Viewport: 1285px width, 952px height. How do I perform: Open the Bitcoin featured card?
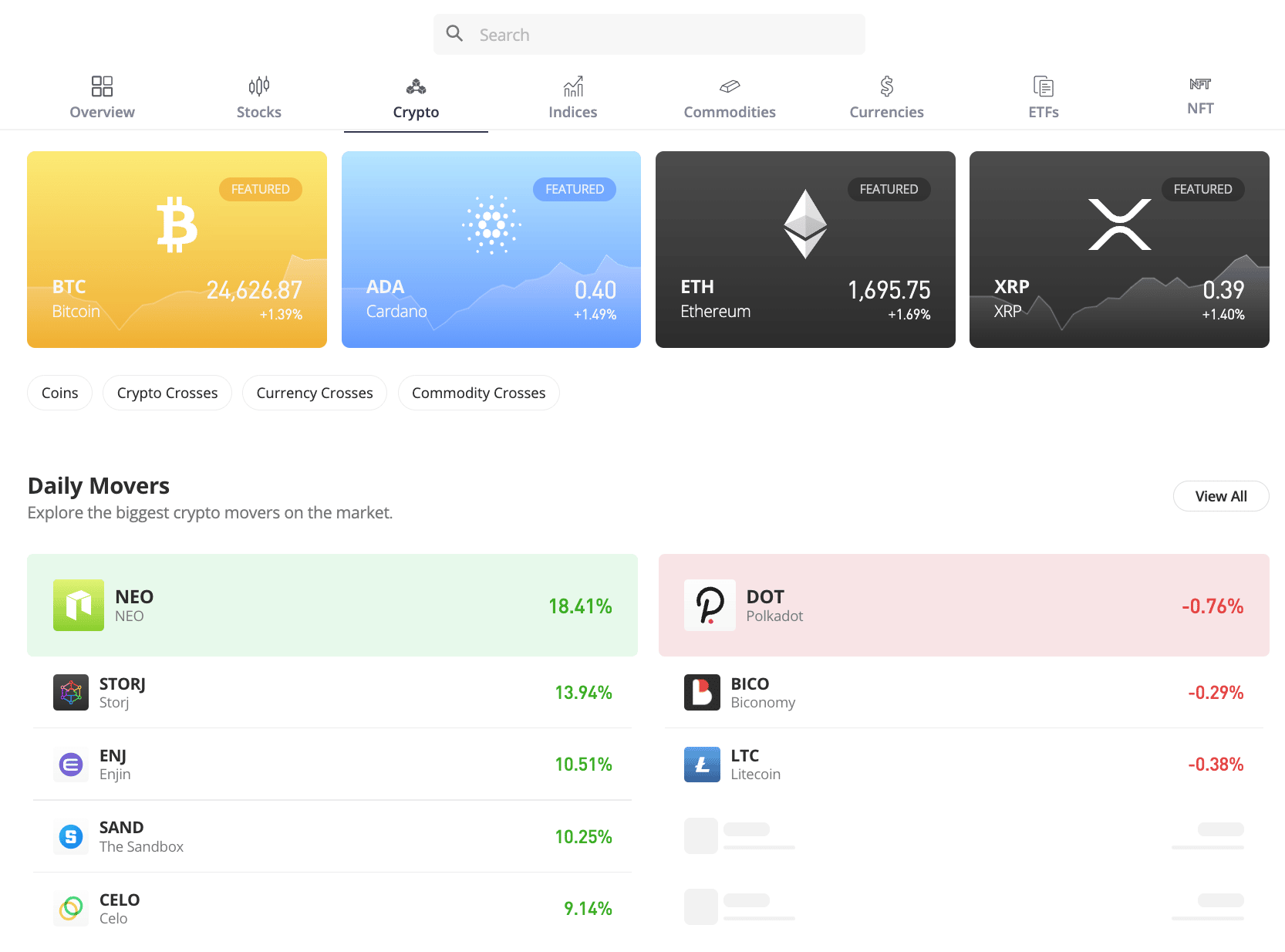coord(177,249)
